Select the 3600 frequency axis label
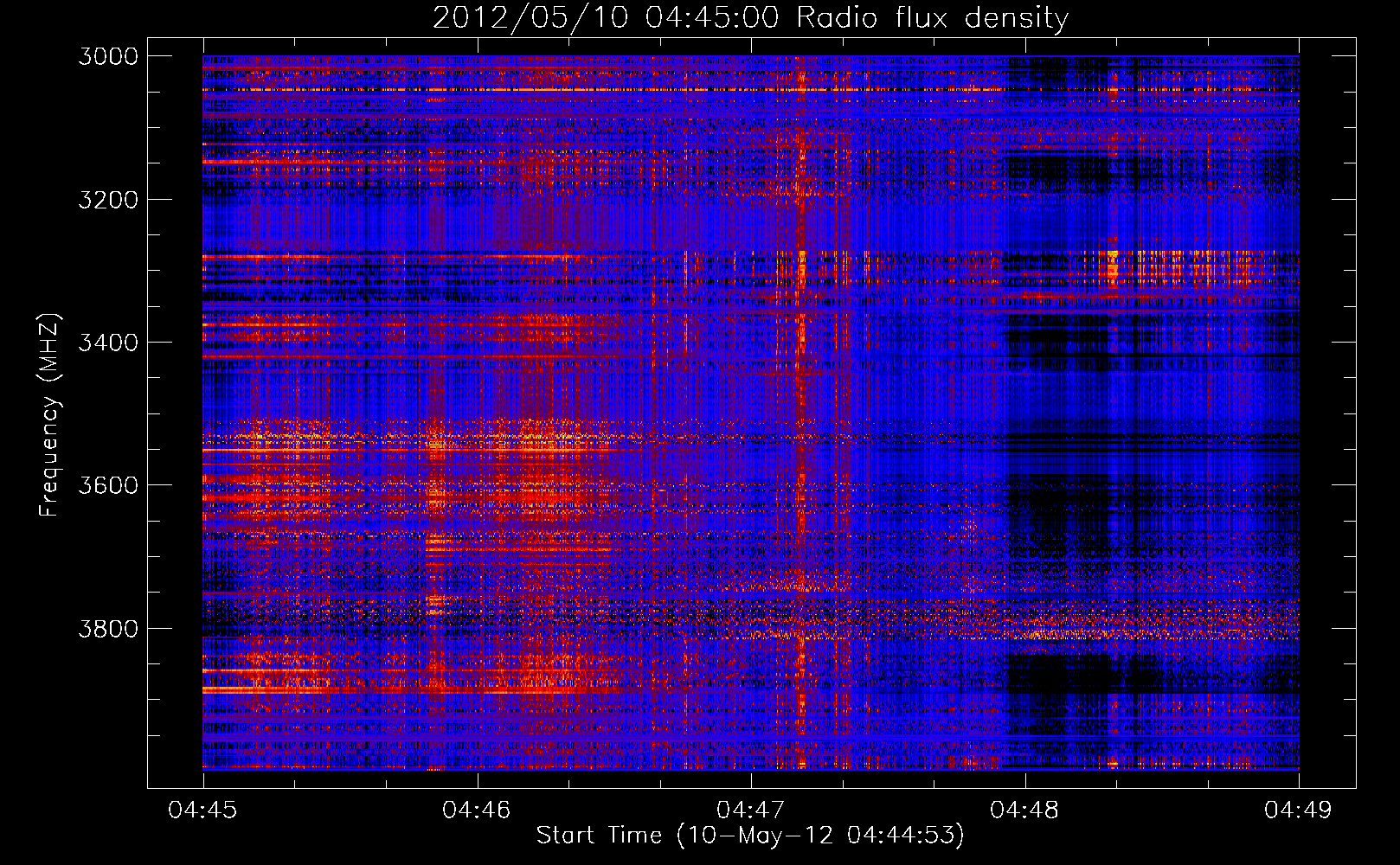 coord(108,485)
